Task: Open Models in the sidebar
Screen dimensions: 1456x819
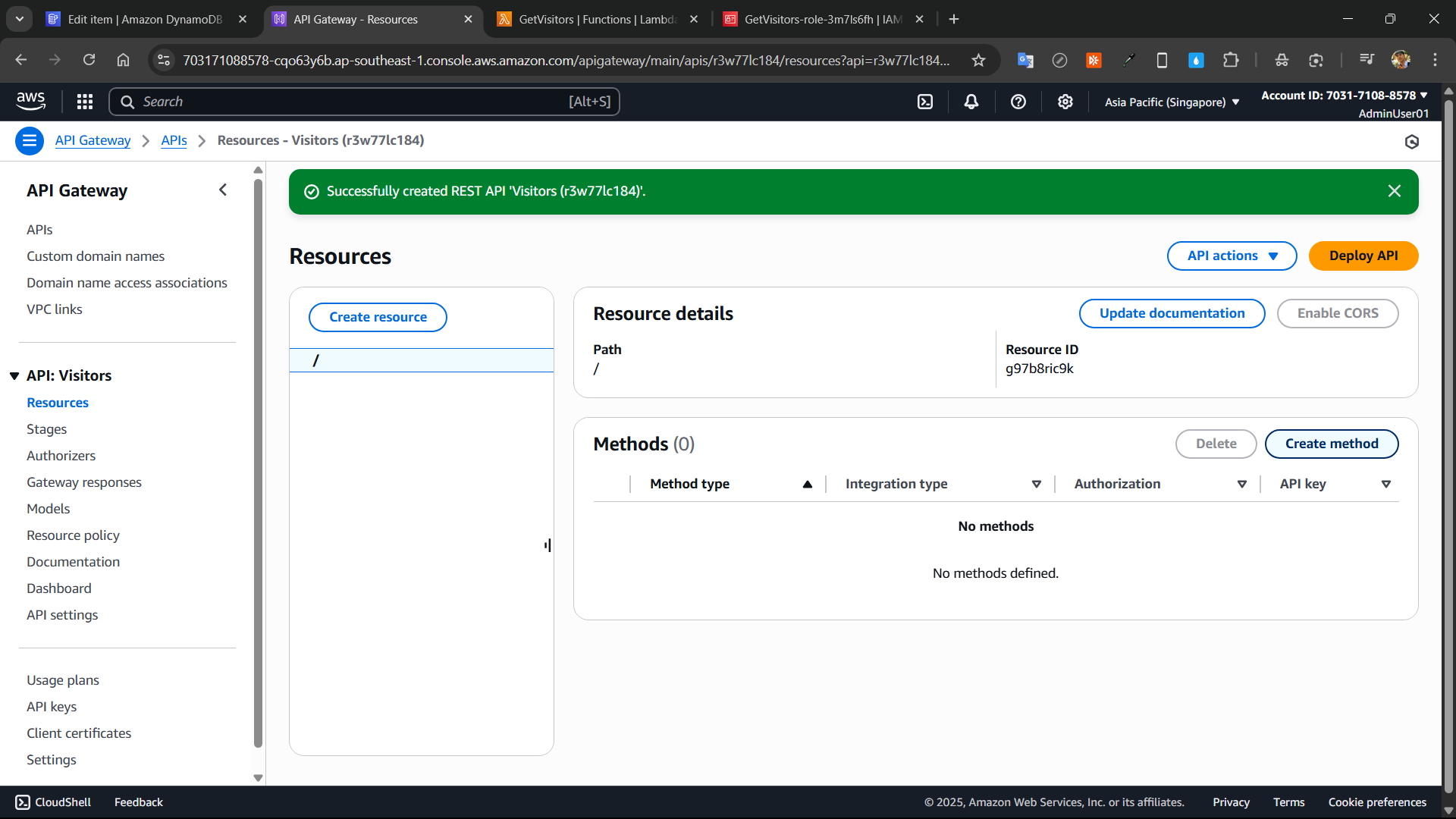Action: (48, 509)
